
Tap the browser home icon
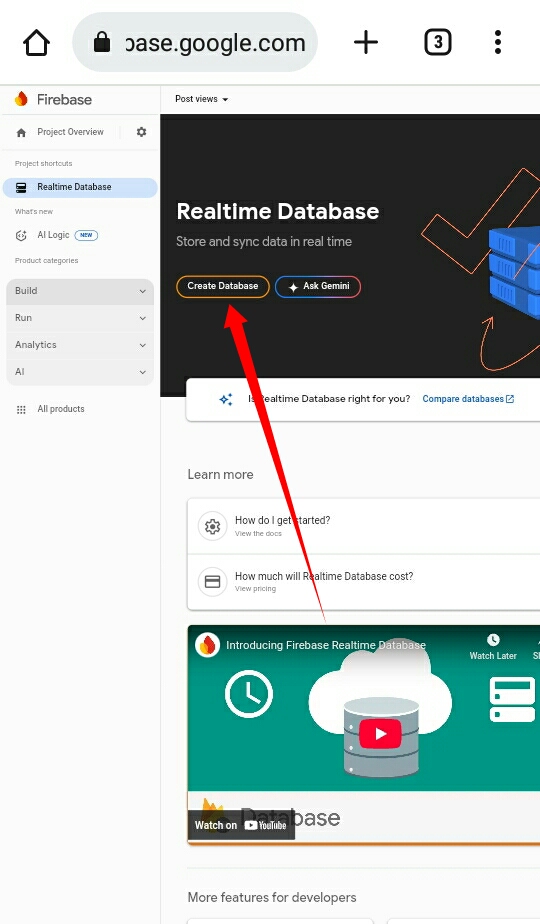[36, 43]
